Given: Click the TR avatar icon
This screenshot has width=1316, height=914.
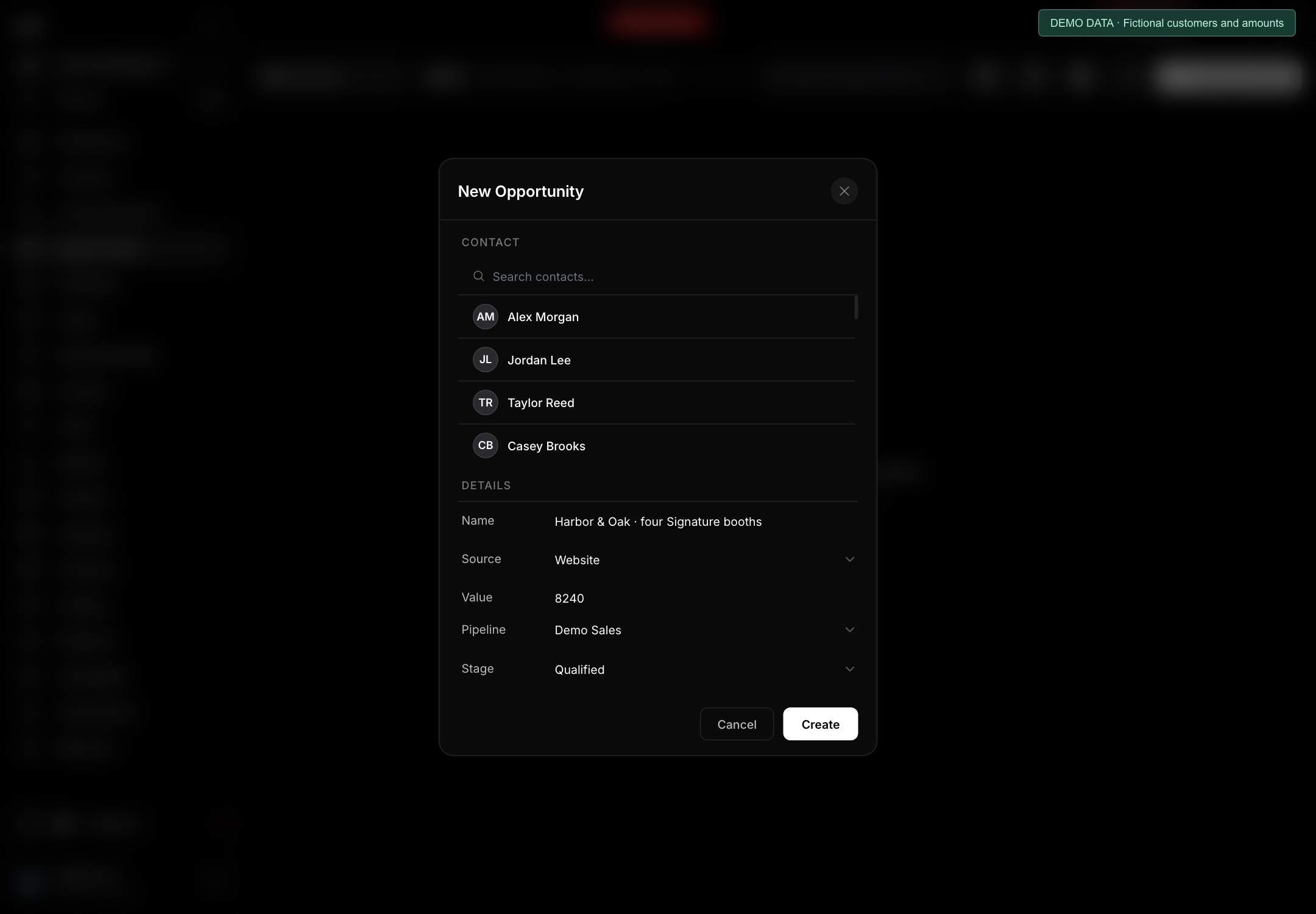Looking at the screenshot, I should (486, 403).
